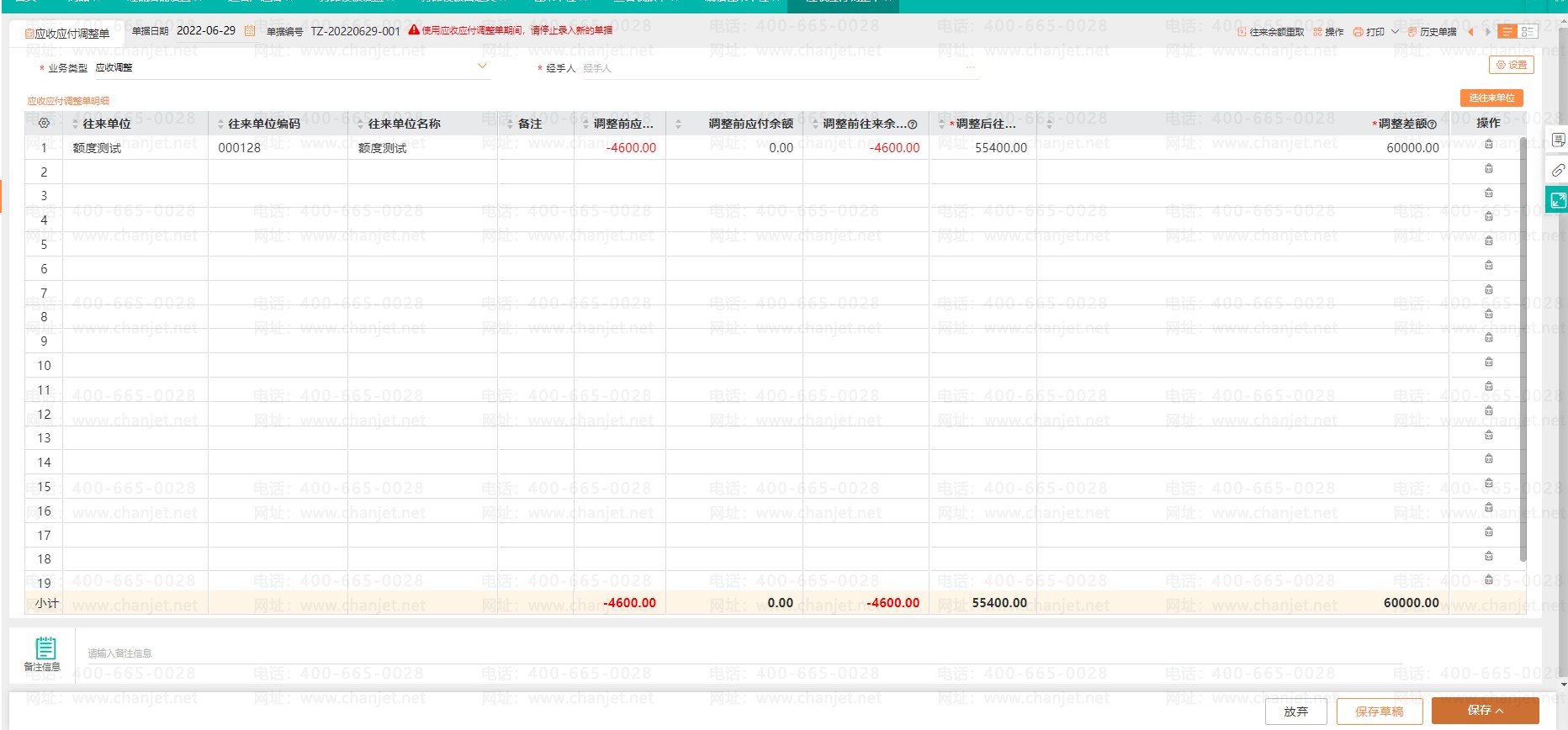
Task: Click the 调整前往来余额 help icon
Action: (913, 124)
